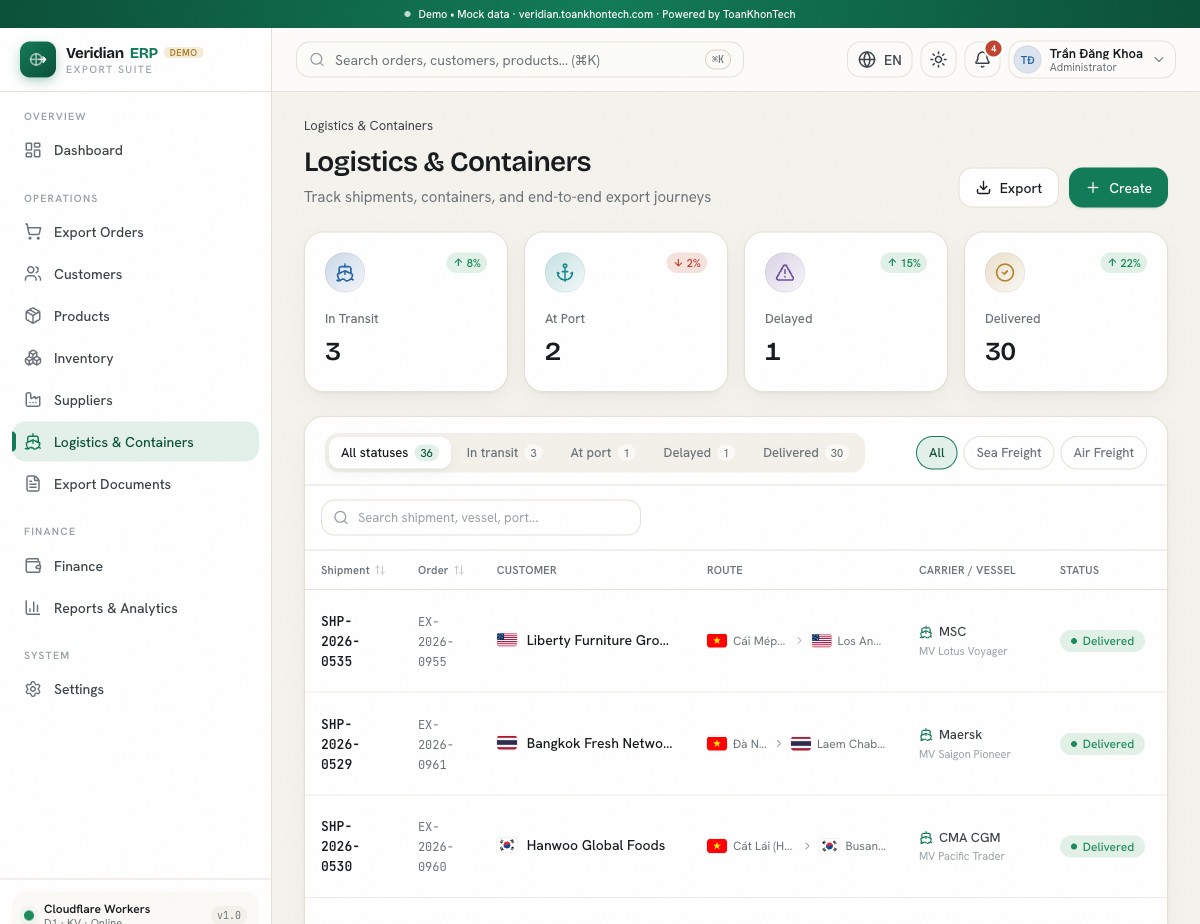
Task: Click the Veridian ERP logo icon
Action: click(x=38, y=59)
